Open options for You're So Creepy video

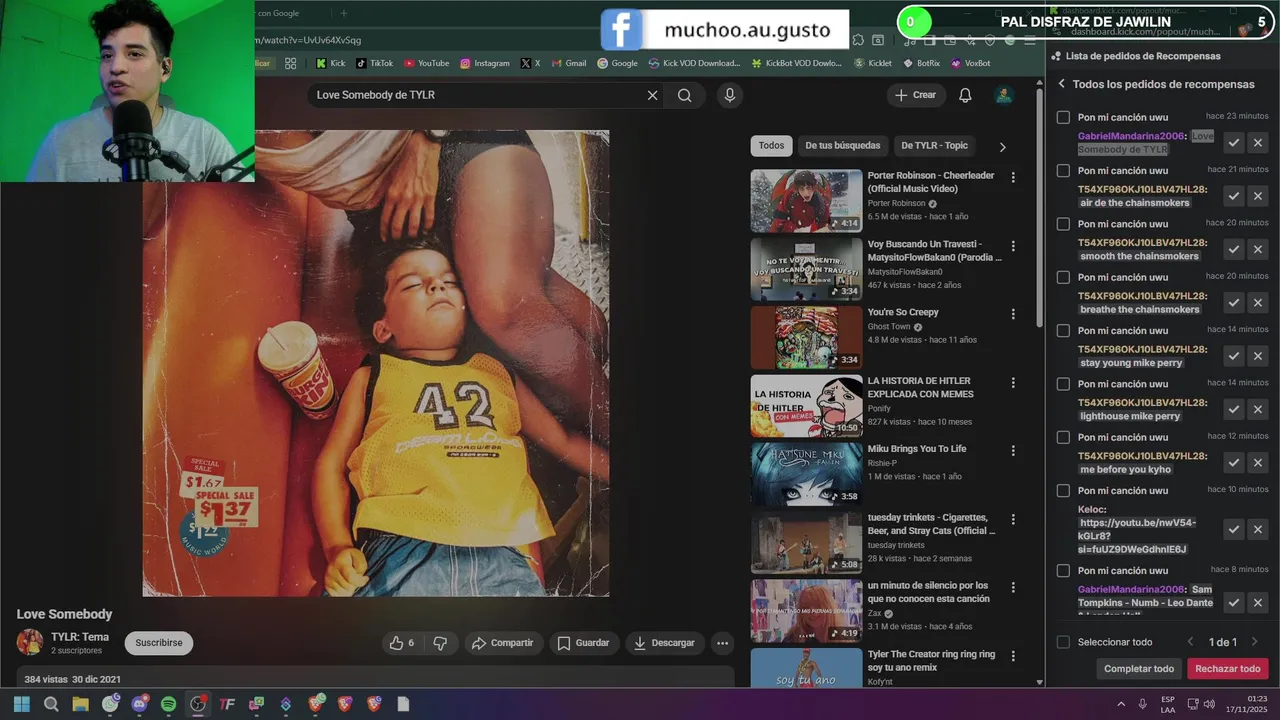click(x=1013, y=314)
